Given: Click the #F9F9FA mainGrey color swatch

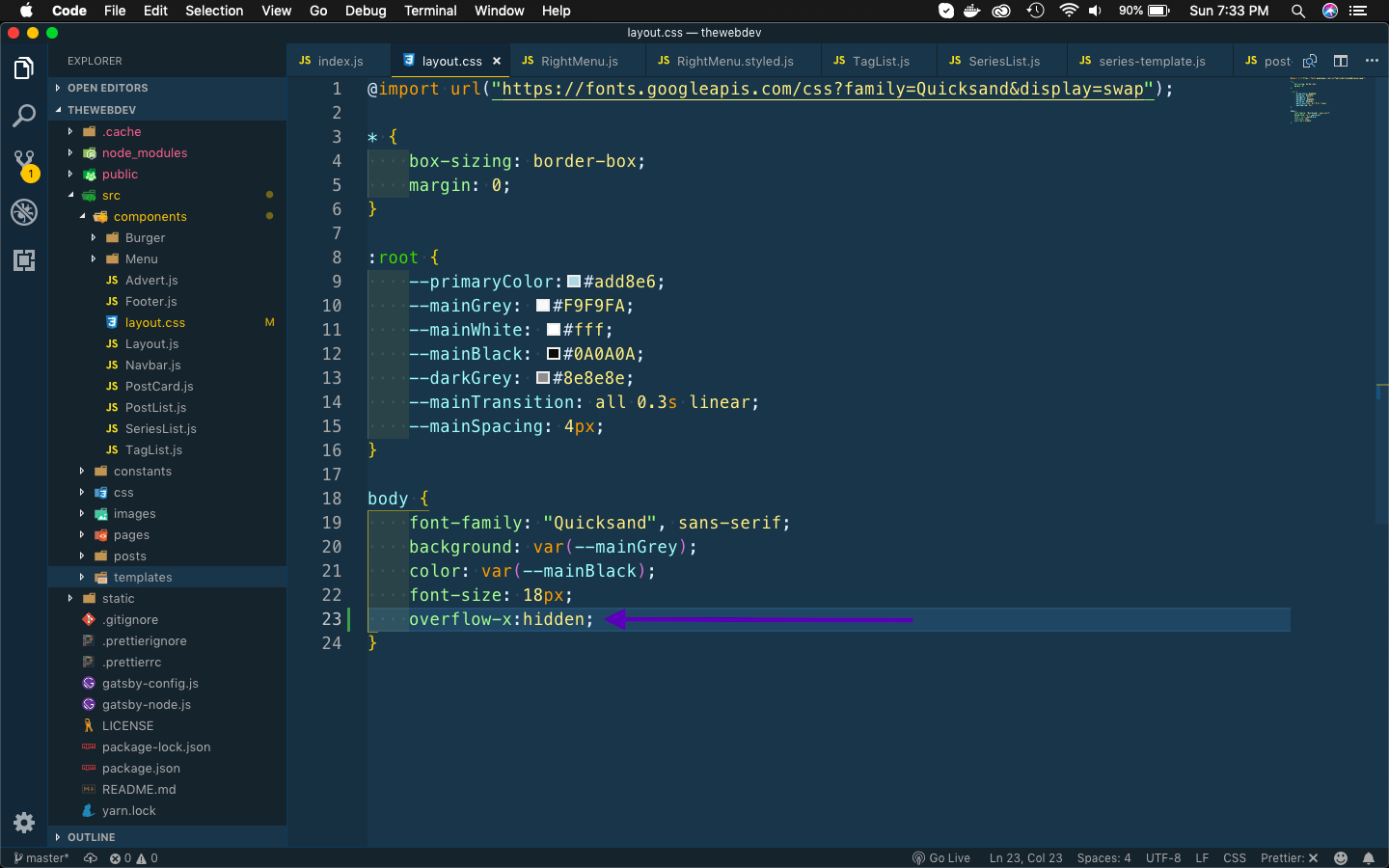Looking at the screenshot, I should [543, 306].
